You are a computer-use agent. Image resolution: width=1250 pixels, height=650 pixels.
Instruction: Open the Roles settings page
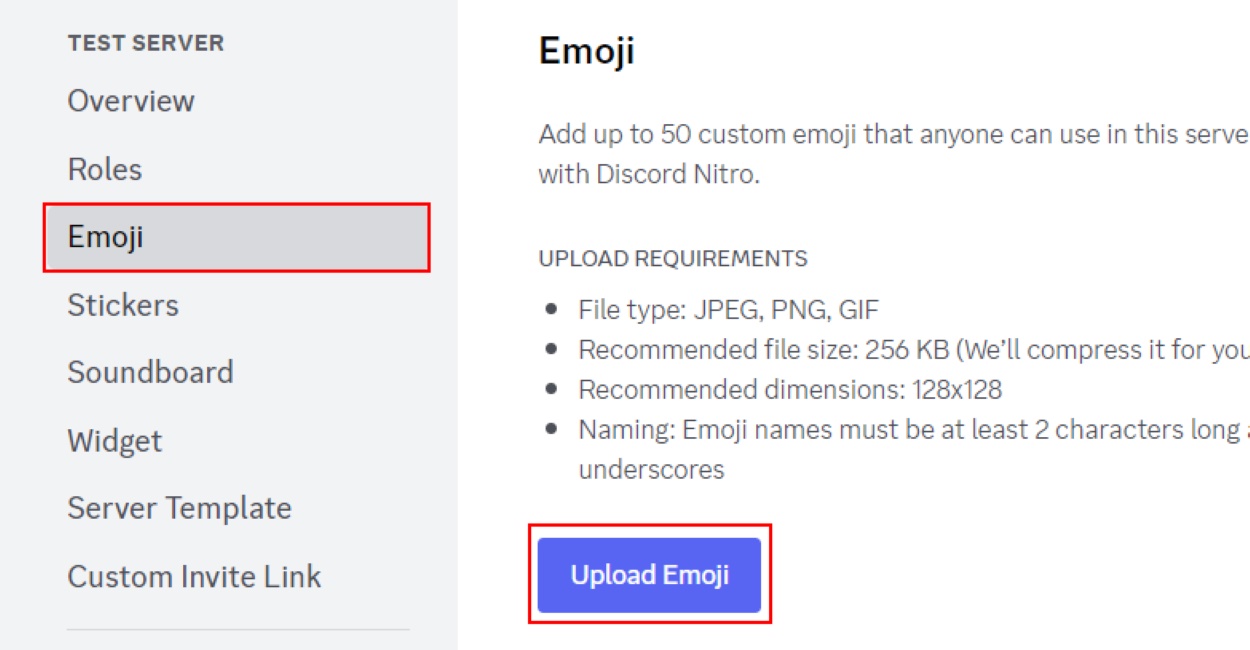click(x=104, y=169)
